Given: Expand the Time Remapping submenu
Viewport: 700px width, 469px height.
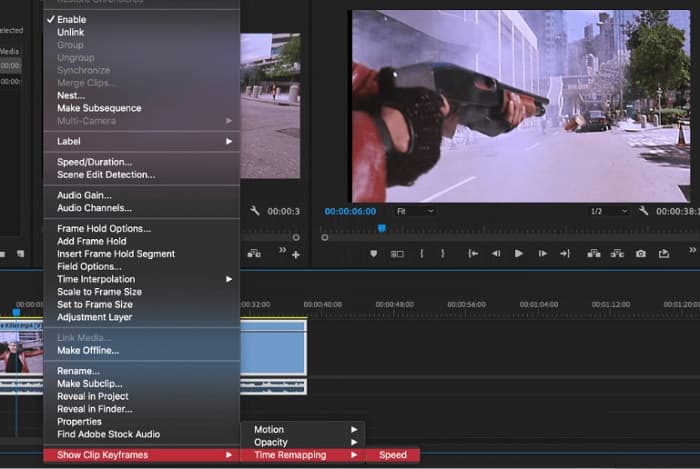Looking at the screenshot, I should [x=303, y=455].
